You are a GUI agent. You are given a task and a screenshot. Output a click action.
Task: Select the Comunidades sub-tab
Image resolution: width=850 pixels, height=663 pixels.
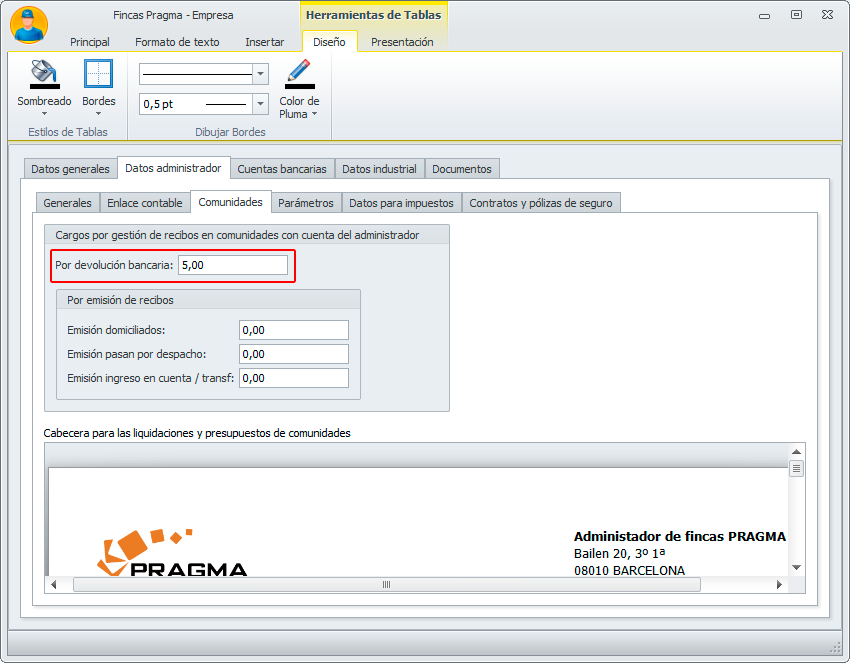pyautogui.click(x=230, y=202)
